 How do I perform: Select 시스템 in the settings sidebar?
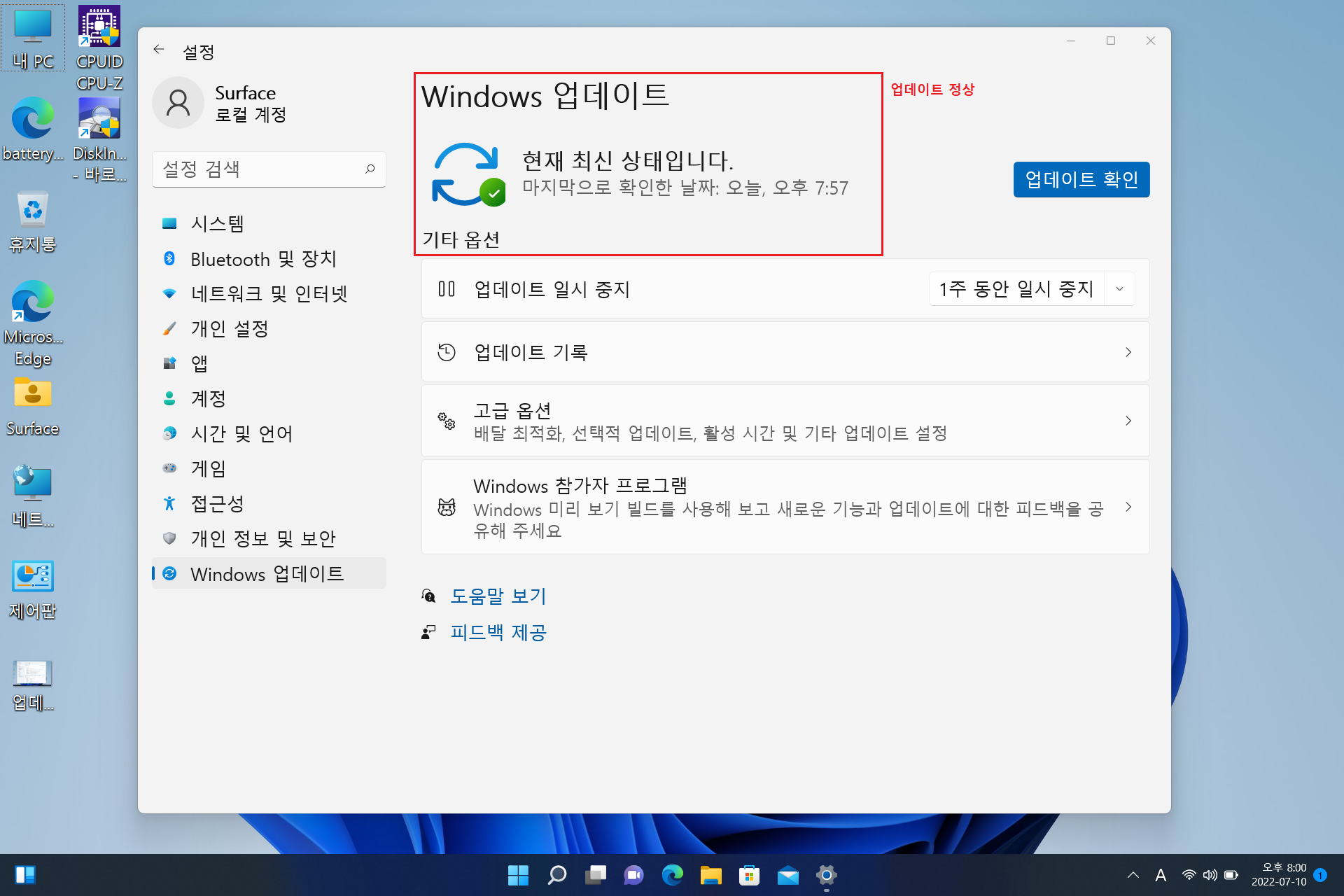point(218,223)
